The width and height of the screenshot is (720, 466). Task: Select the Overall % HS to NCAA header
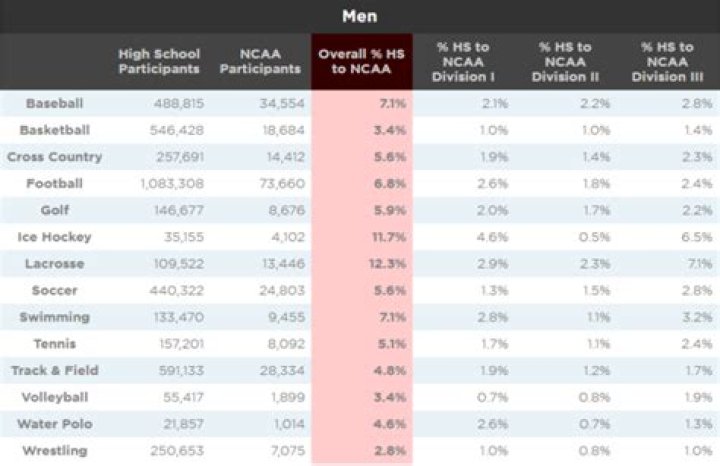pos(360,61)
